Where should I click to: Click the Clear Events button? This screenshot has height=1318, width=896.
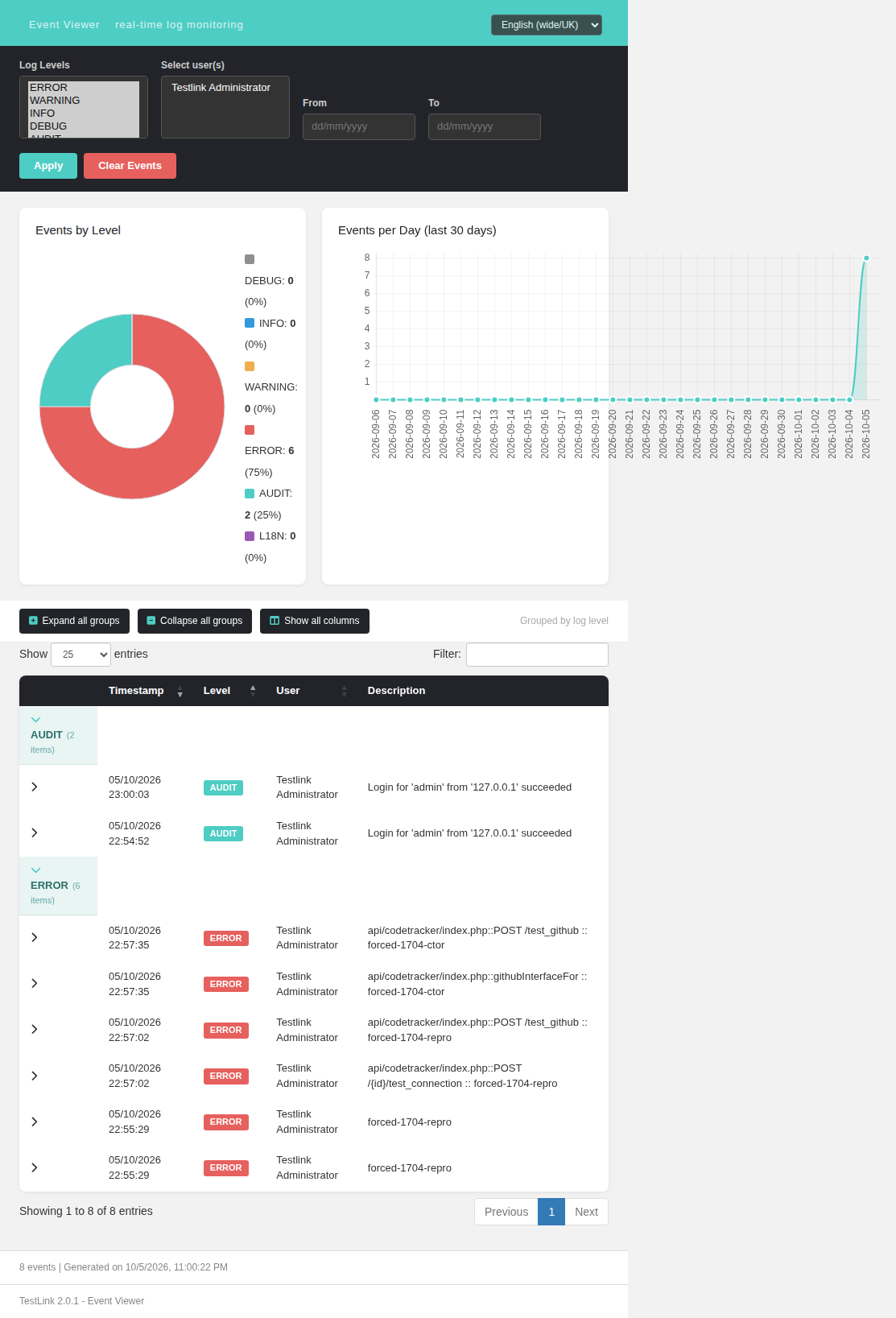point(130,166)
